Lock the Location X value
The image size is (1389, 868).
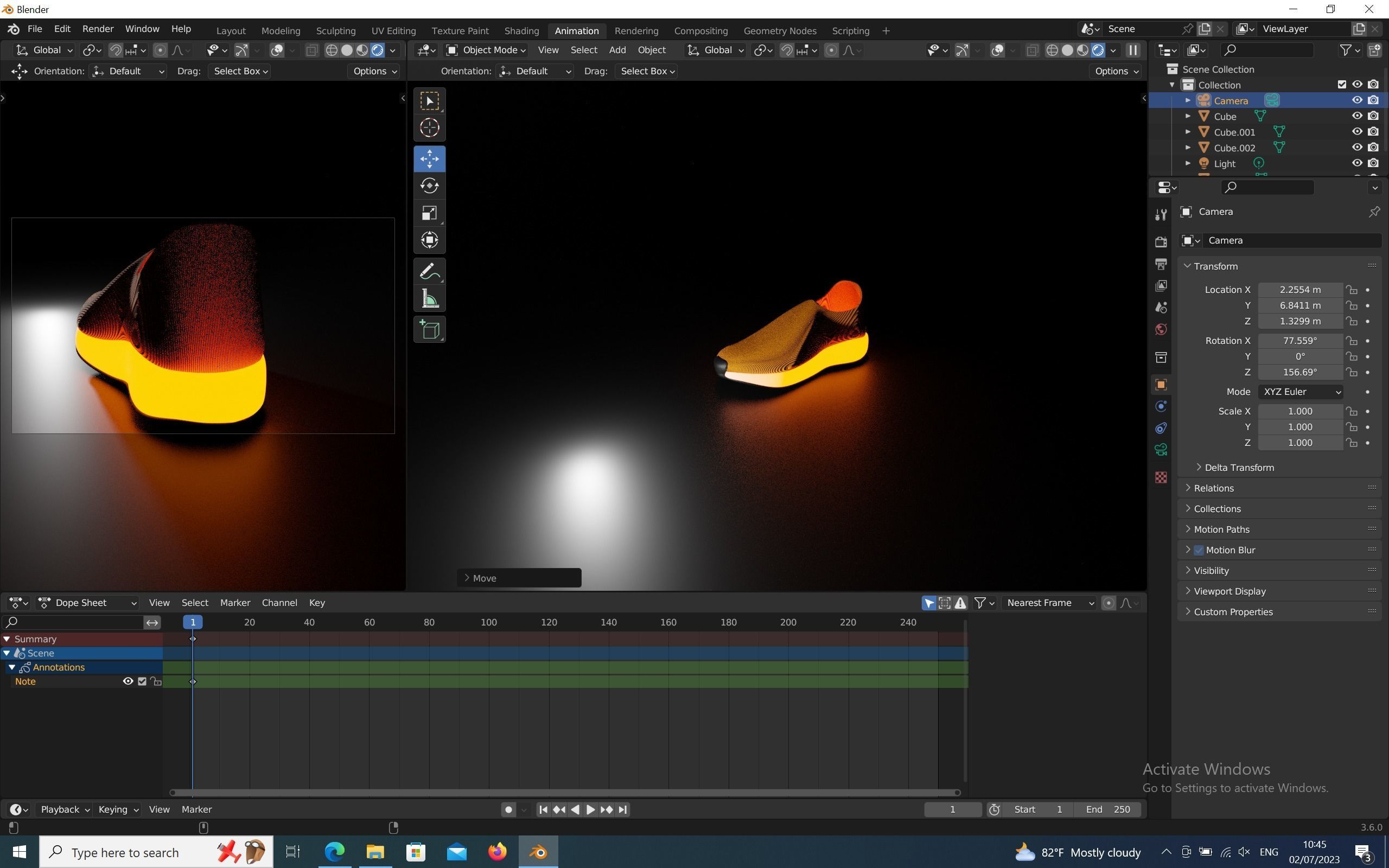[x=1352, y=290]
